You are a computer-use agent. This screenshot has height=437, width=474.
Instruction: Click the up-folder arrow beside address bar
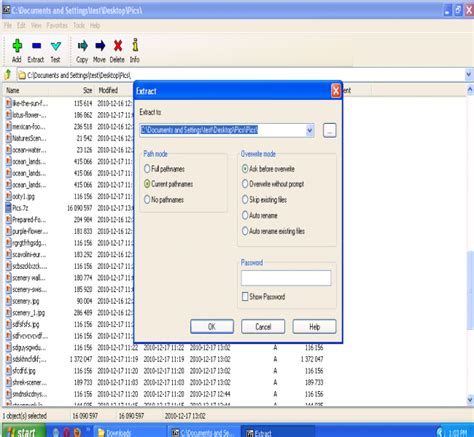(x=8, y=75)
